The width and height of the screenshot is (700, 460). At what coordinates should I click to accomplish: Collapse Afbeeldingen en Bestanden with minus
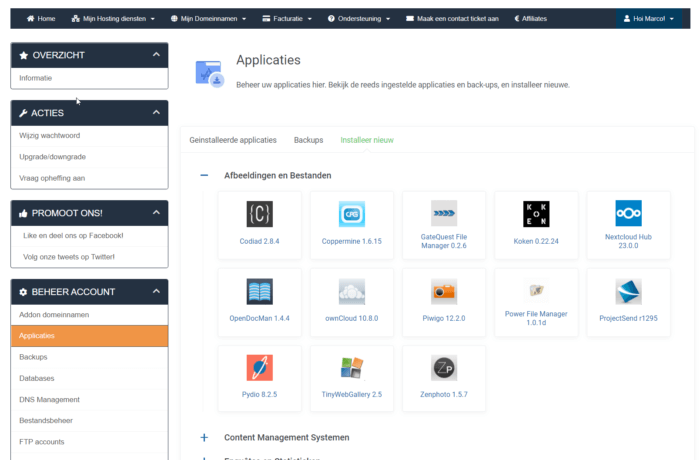point(204,176)
